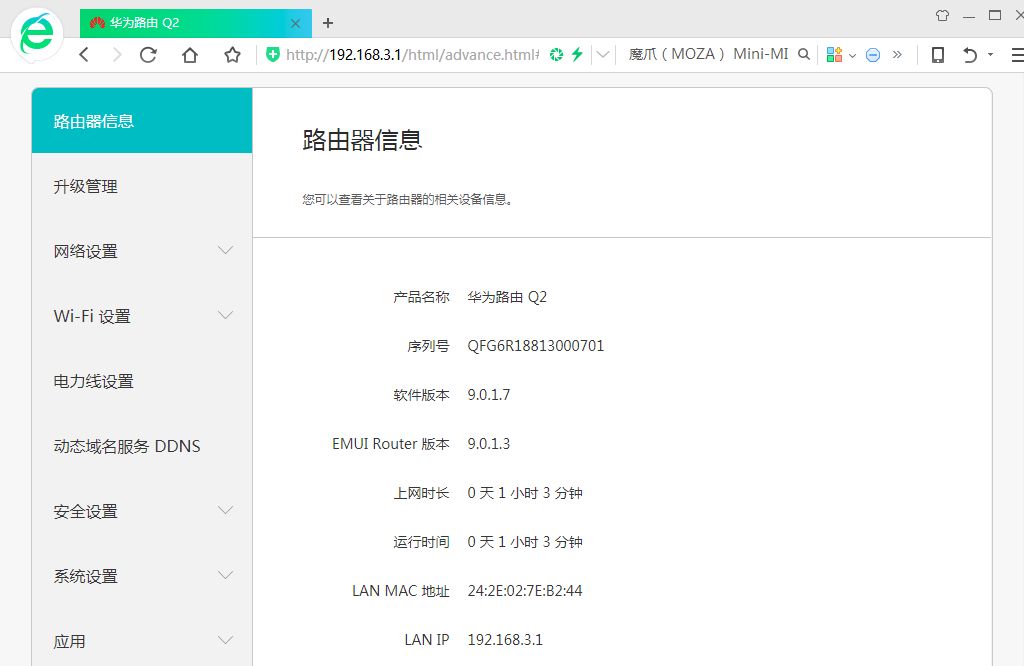The width and height of the screenshot is (1024, 666).
Task: Go back with the browser back arrow
Action: [84, 55]
